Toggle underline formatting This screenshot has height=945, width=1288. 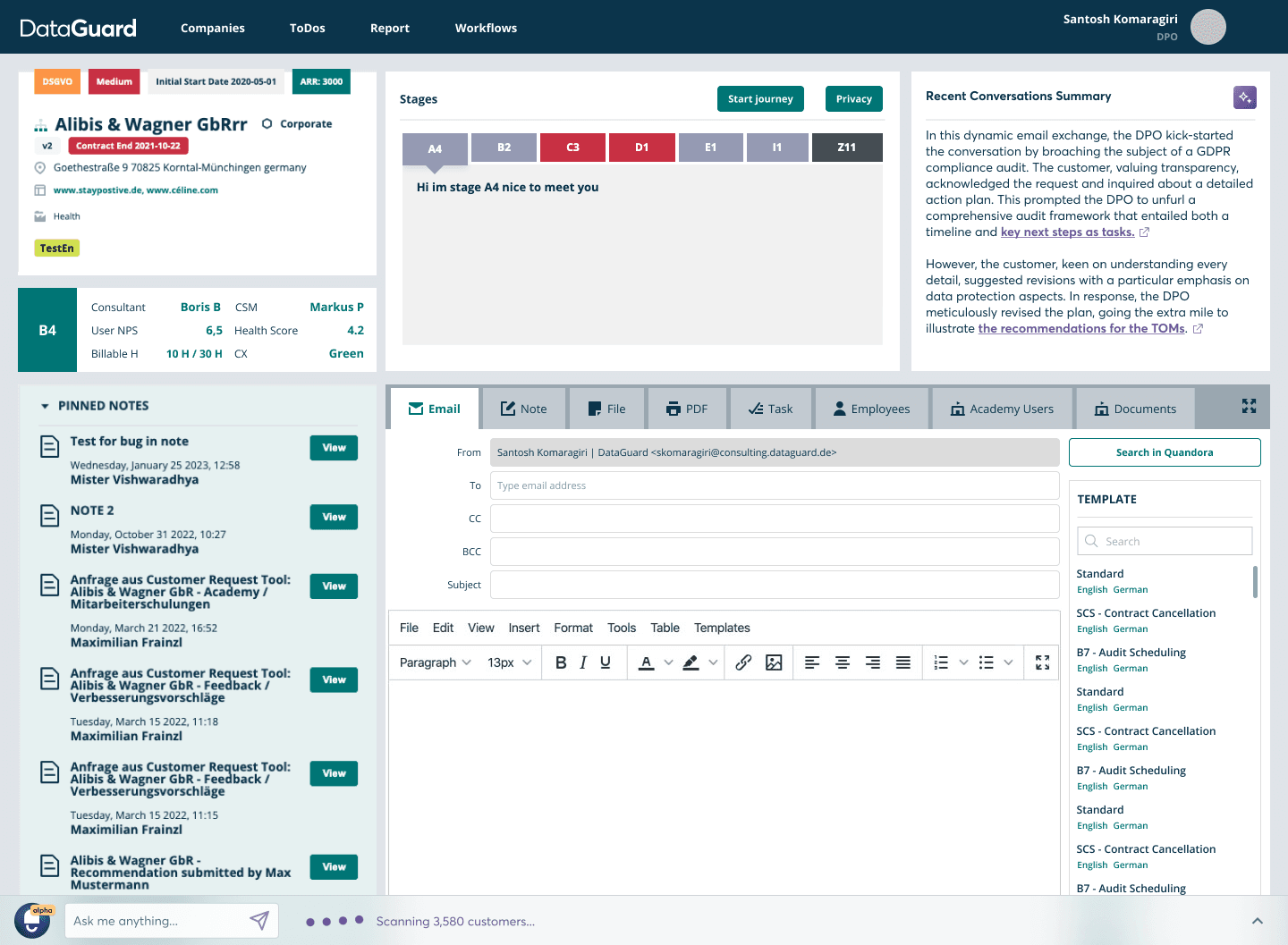(x=606, y=662)
